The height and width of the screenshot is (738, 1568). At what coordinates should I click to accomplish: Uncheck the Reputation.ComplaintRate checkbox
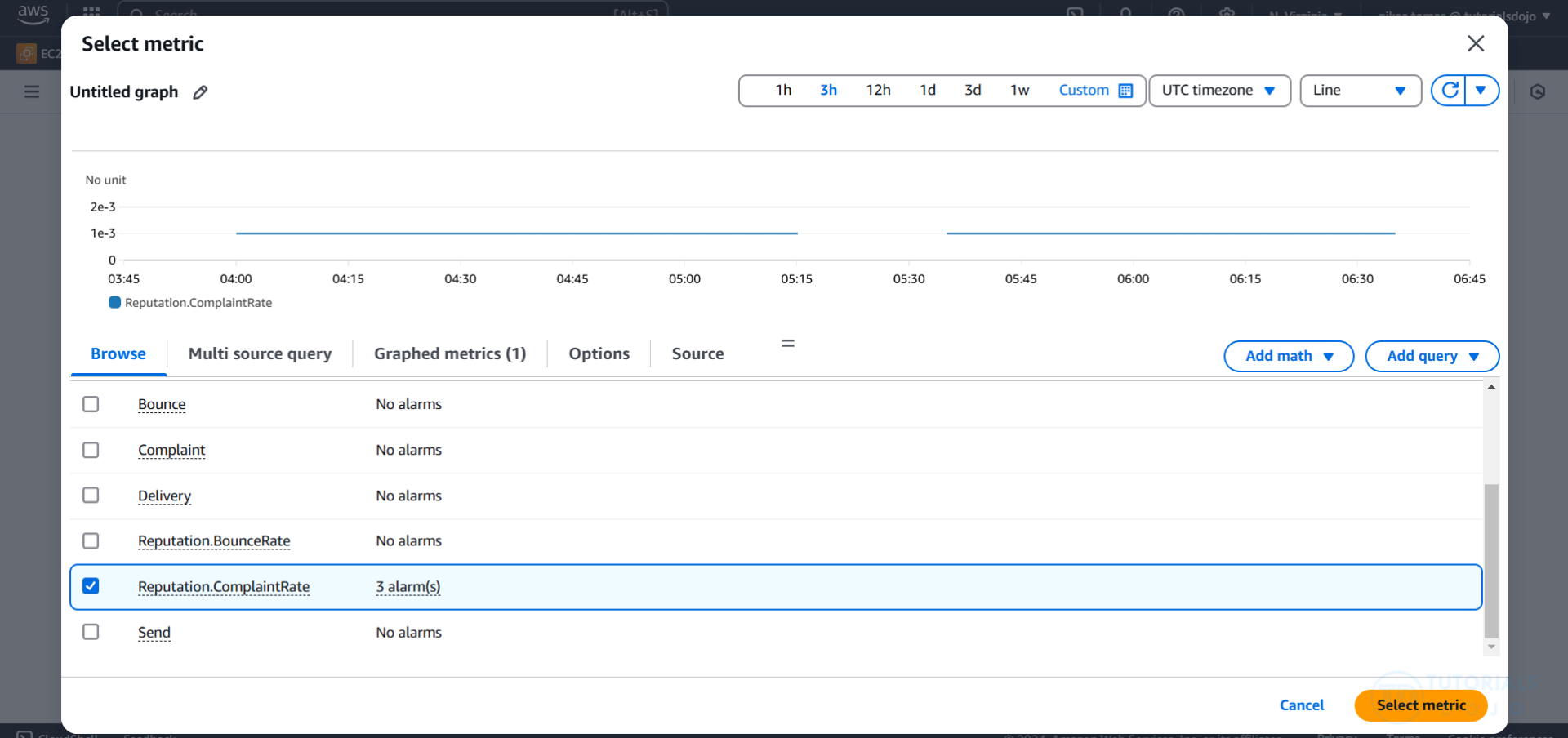click(x=91, y=586)
